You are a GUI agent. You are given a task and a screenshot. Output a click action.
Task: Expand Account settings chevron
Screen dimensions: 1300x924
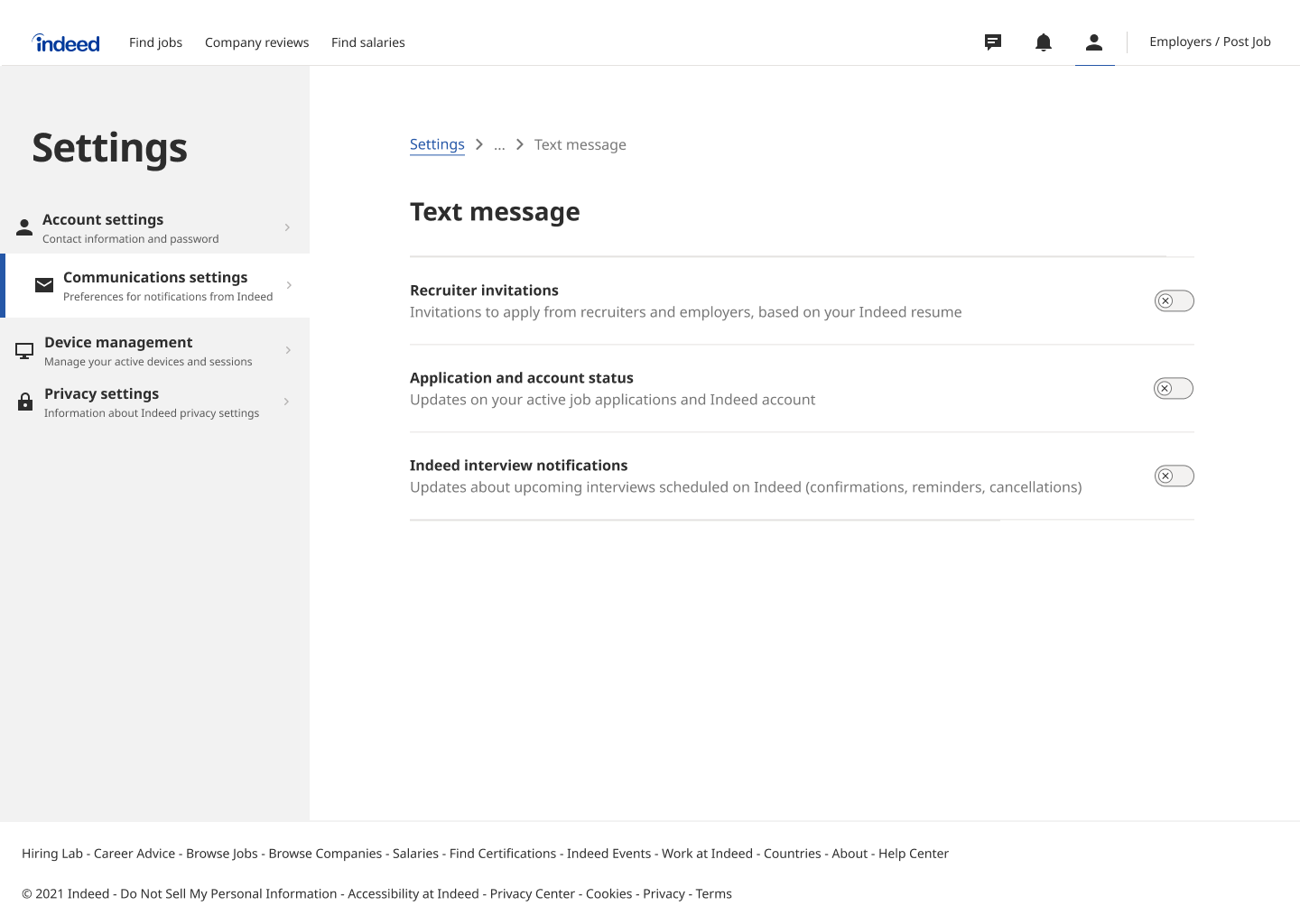[287, 227]
